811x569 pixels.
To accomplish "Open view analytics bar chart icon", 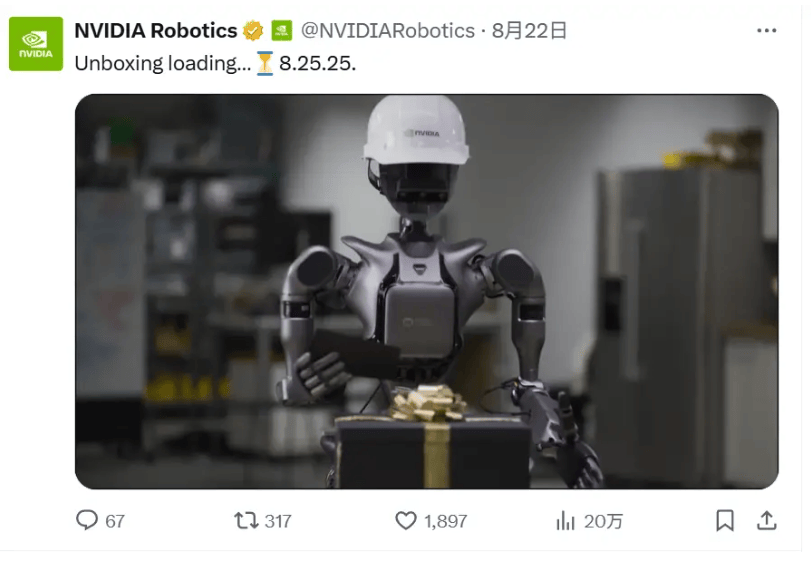I will [565, 521].
